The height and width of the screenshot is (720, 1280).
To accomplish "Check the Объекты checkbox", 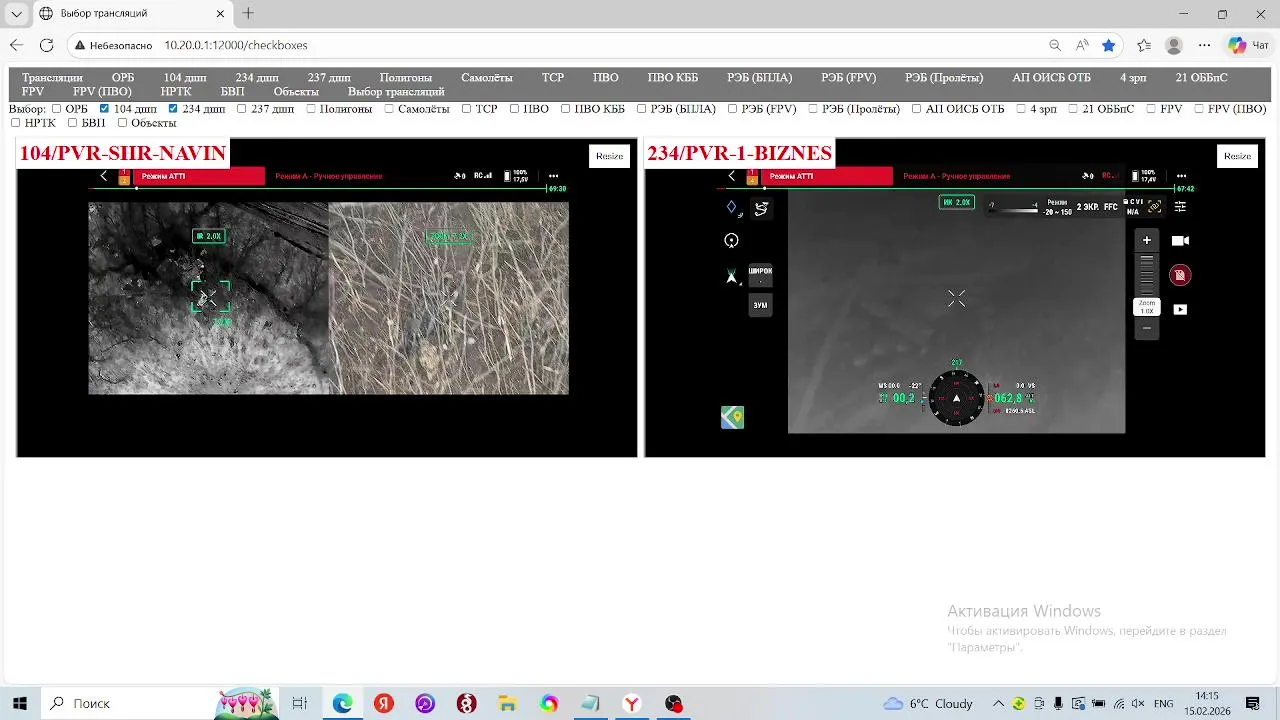I will [x=122, y=123].
